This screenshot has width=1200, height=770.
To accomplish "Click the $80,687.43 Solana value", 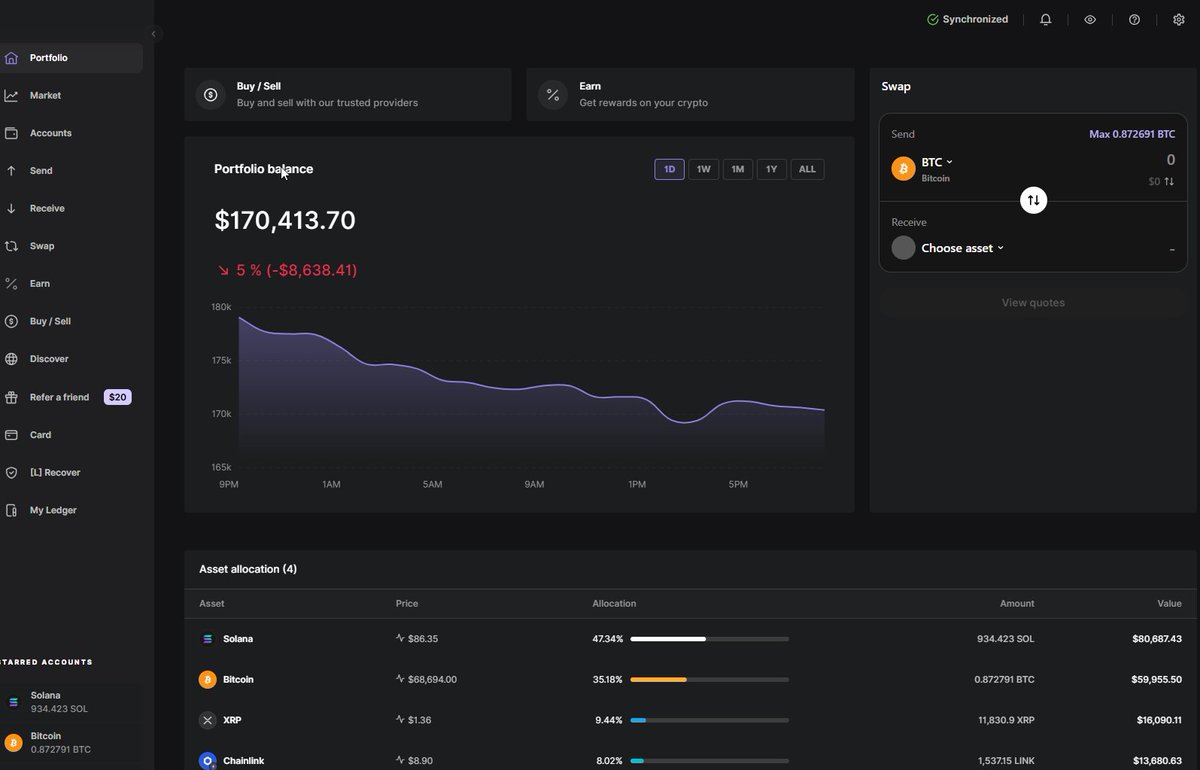I will [x=1157, y=639].
